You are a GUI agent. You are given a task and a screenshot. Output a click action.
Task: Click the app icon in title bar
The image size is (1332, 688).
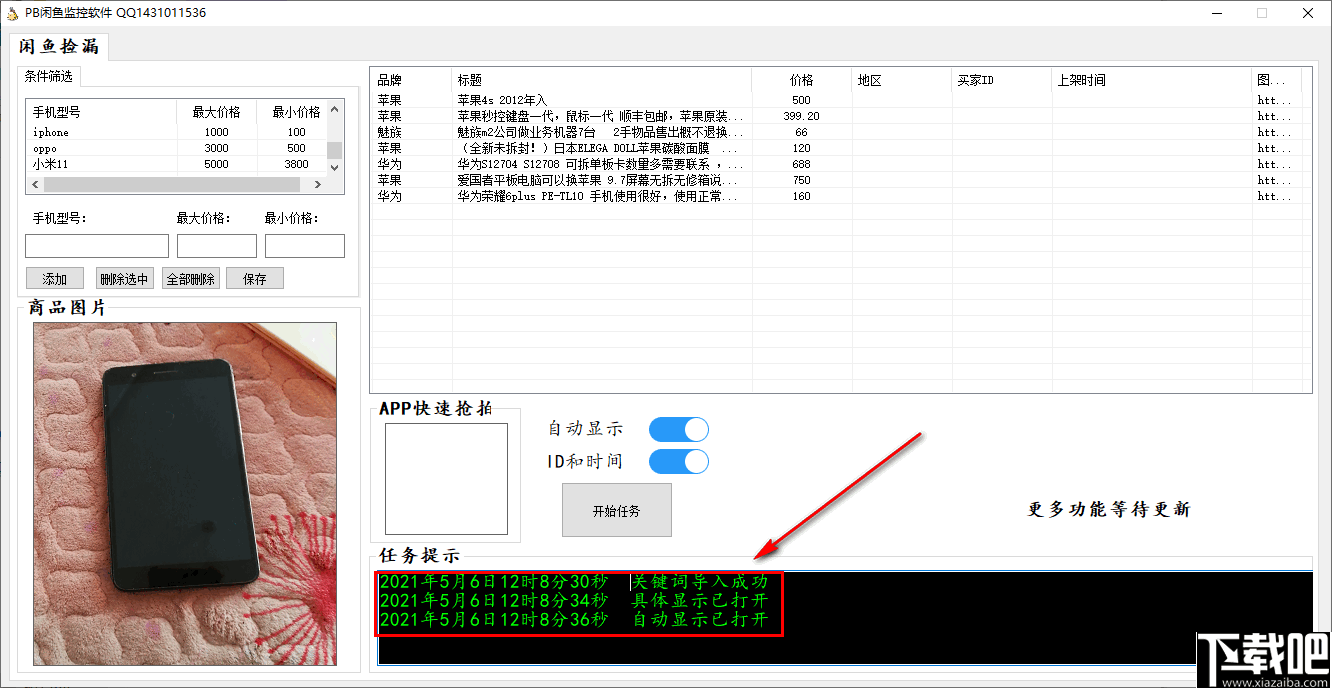click(12, 13)
